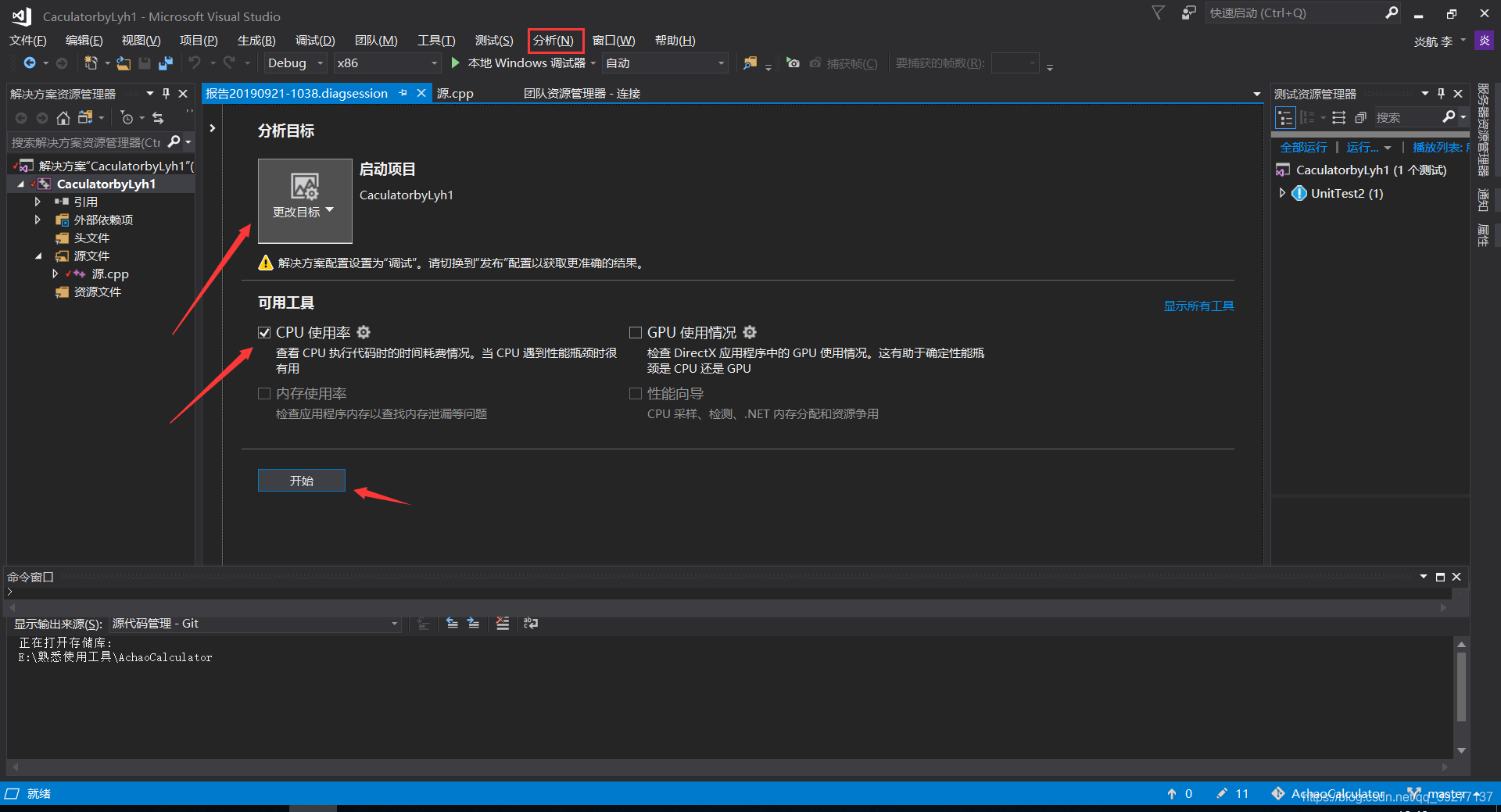Select the CaculatorbyLyh1 project tree item
The width and height of the screenshot is (1501, 812).
click(106, 184)
